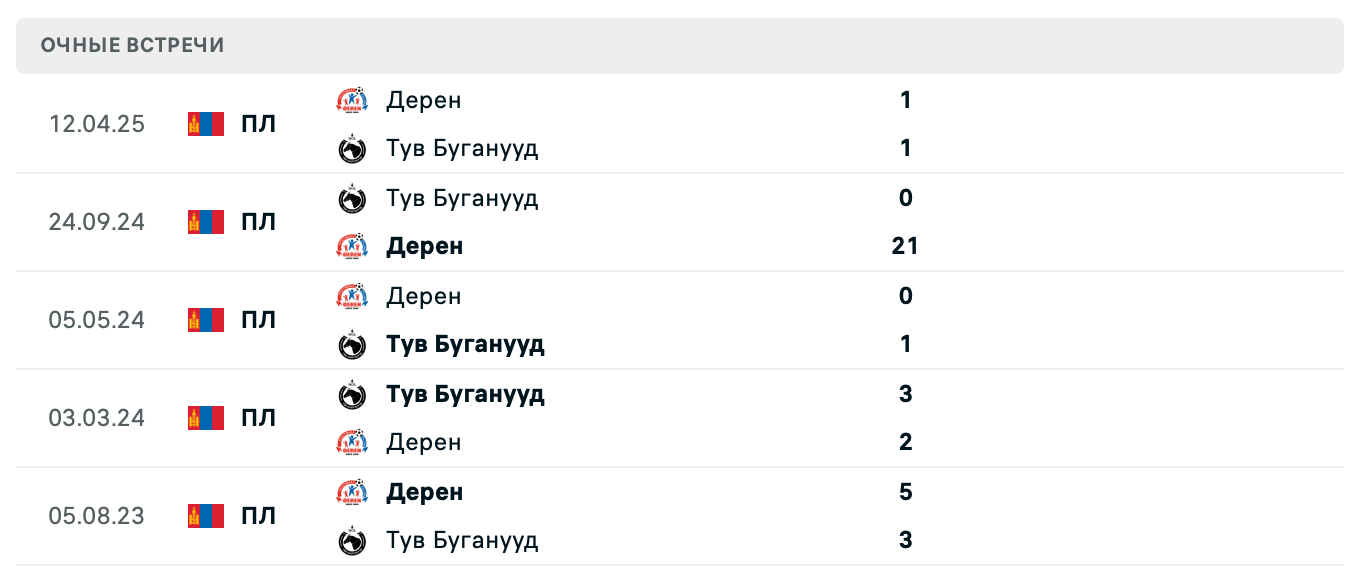Open match dated 05.05.24
Viewport: 1360px width, 582px height.
pos(97,320)
